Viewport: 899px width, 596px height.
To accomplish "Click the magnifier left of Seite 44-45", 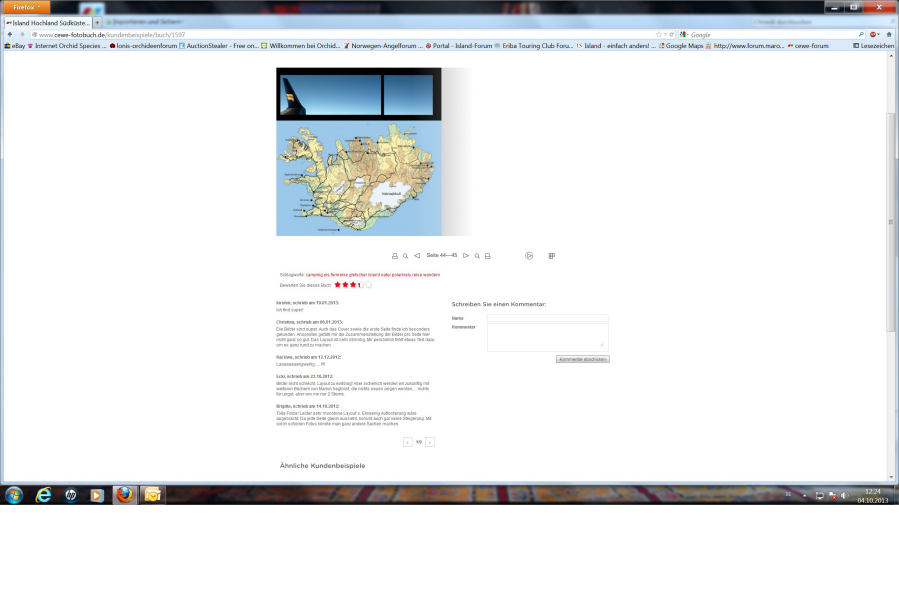I will [x=405, y=256].
